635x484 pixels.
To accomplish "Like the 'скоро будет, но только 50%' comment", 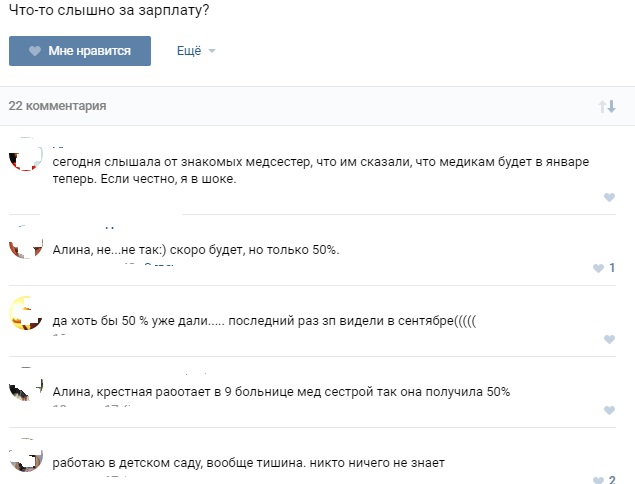I will point(598,268).
